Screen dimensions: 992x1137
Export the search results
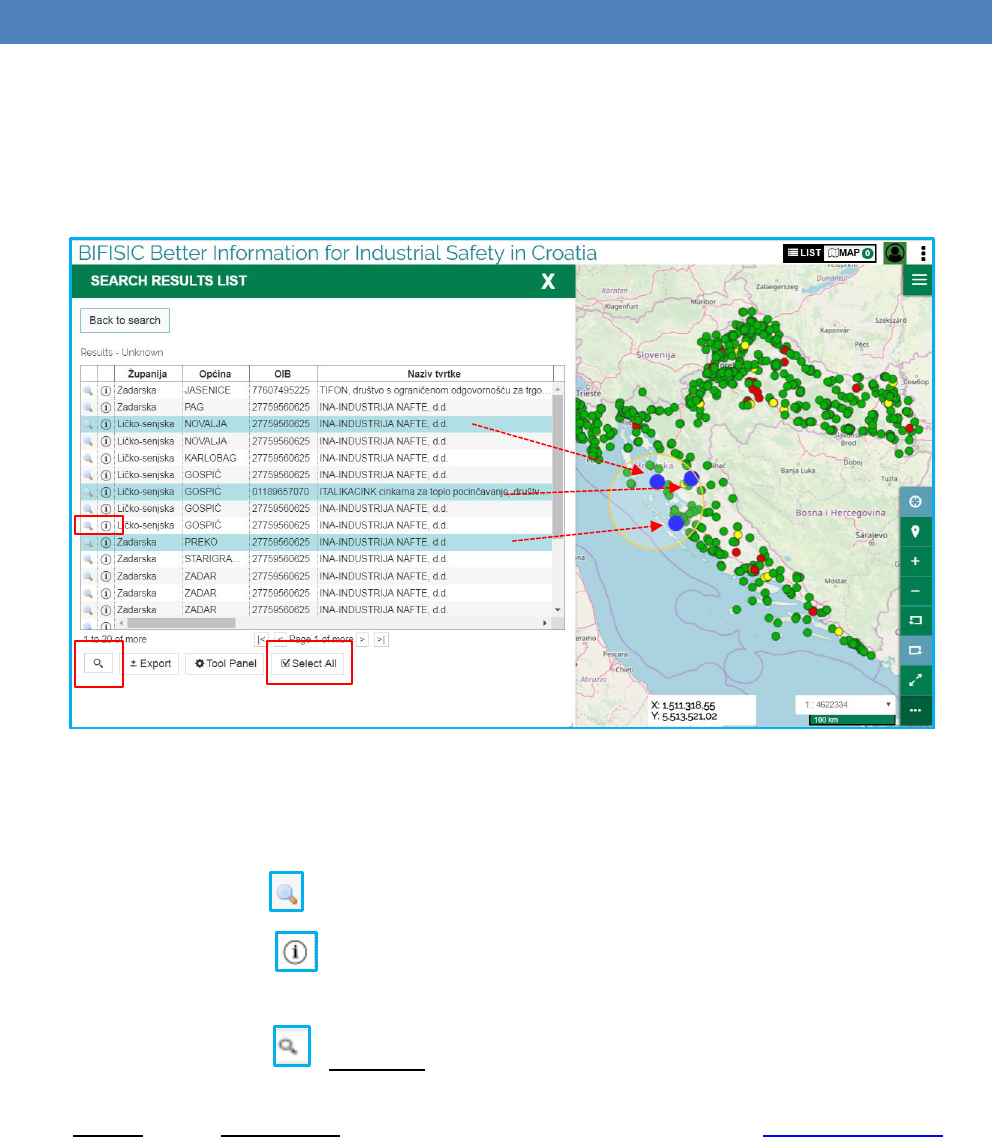[150, 663]
